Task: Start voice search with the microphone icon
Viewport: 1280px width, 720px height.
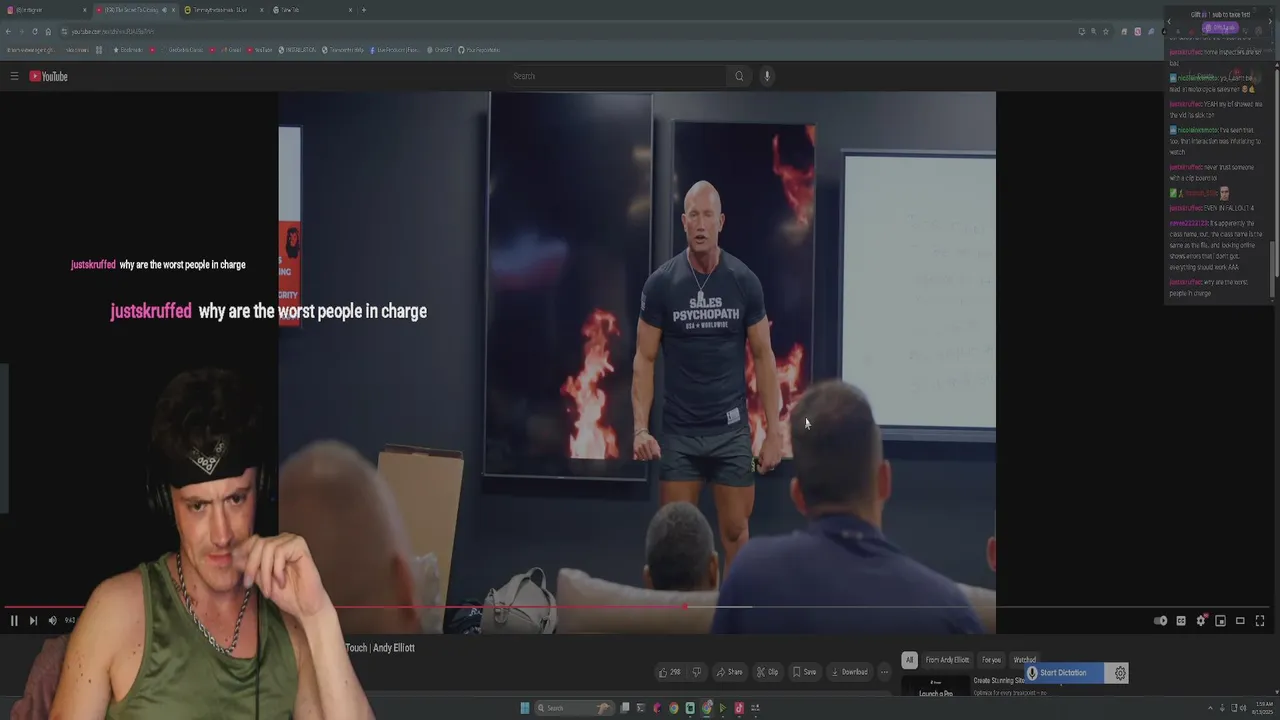Action: (767, 76)
